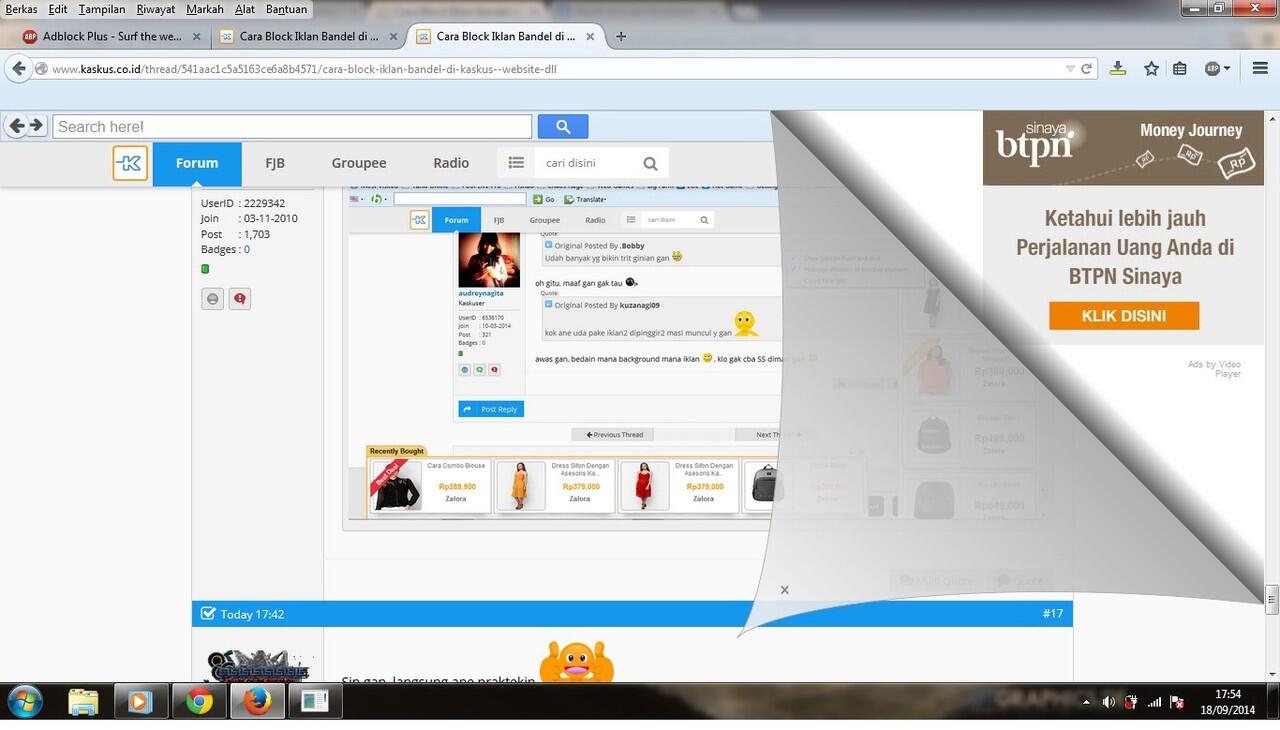Screen dimensions: 1280x730
Task: Open the Berkas menu
Action: [22, 9]
